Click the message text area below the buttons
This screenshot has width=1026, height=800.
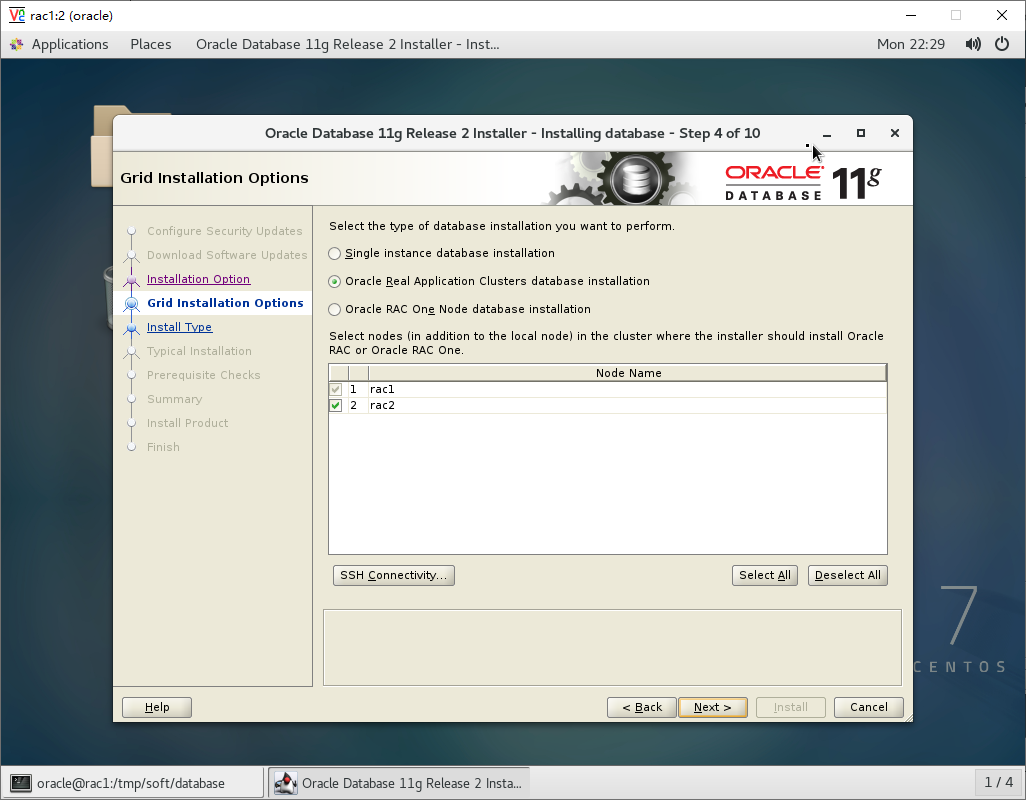(612, 648)
